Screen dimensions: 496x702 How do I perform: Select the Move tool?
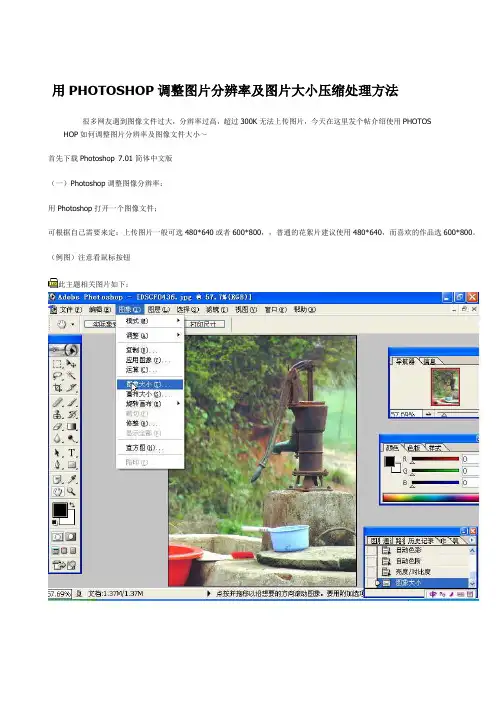(72, 364)
